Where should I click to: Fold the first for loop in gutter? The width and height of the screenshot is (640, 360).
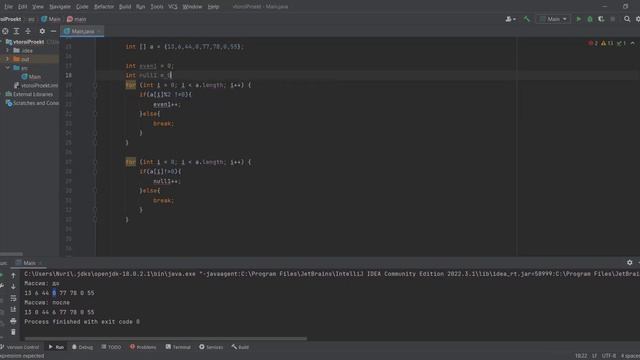click(x=95, y=85)
